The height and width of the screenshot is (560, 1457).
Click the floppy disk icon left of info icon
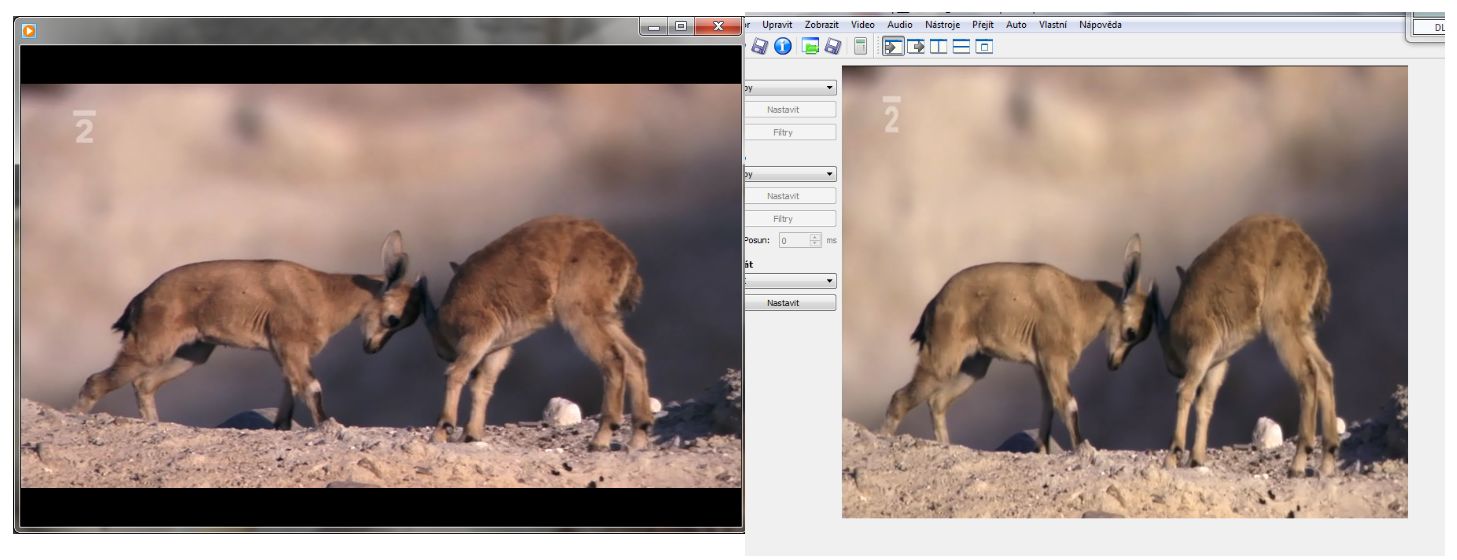[760, 46]
